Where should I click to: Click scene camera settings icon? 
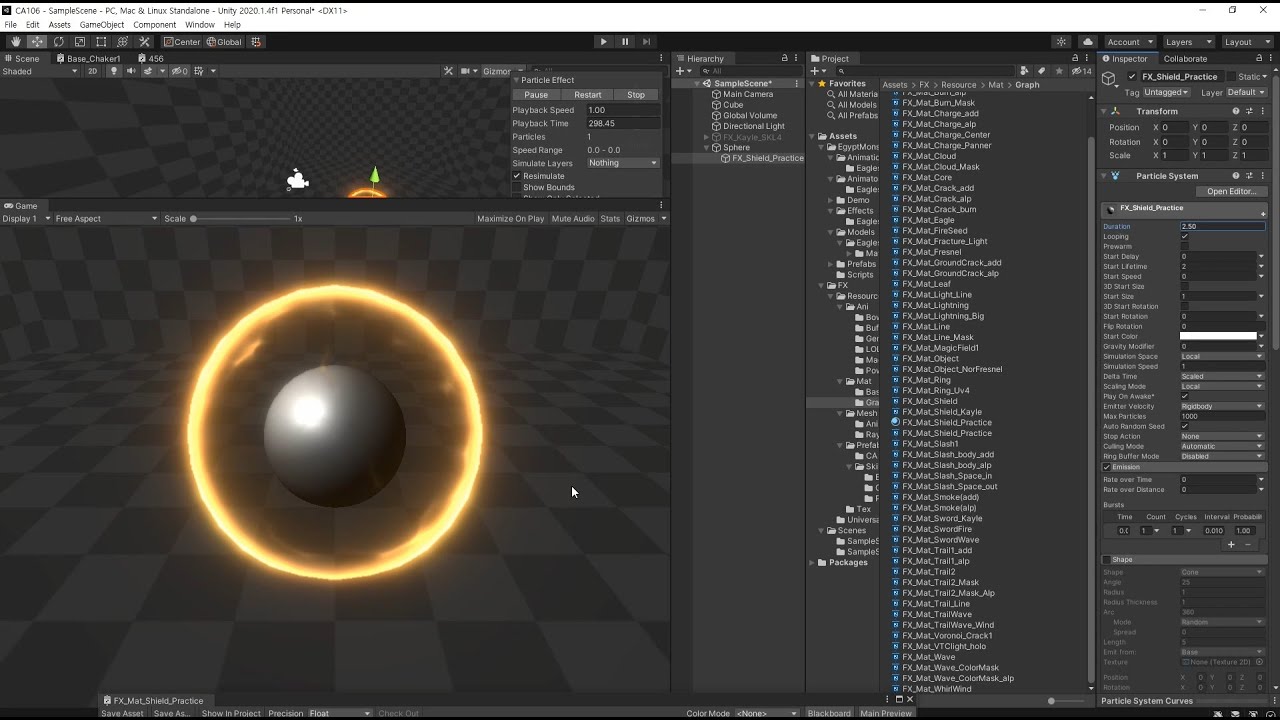tap(467, 72)
